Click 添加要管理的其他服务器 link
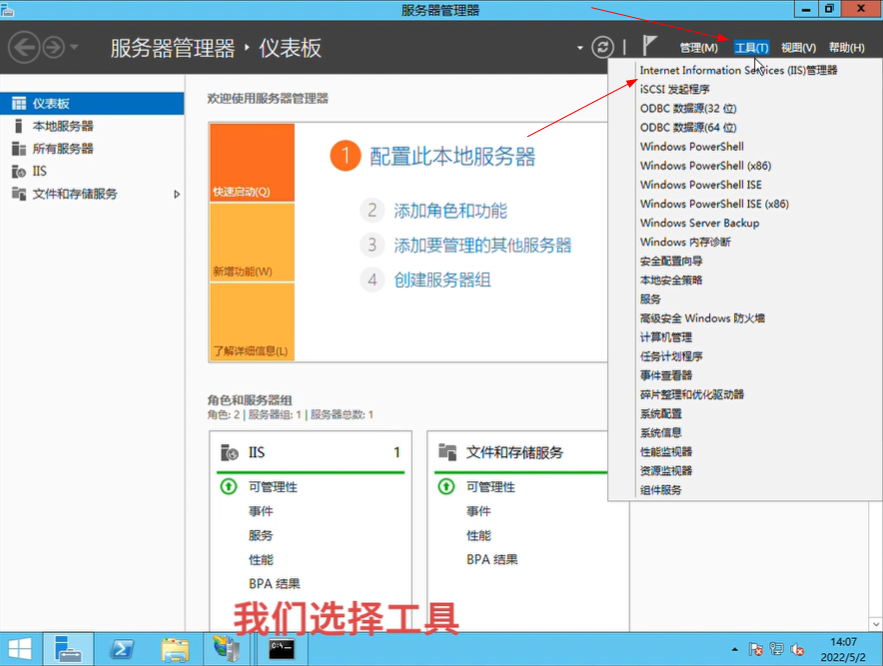Image resolution: width=883 pixels, height=666 pixels. [x=482, y=245]
